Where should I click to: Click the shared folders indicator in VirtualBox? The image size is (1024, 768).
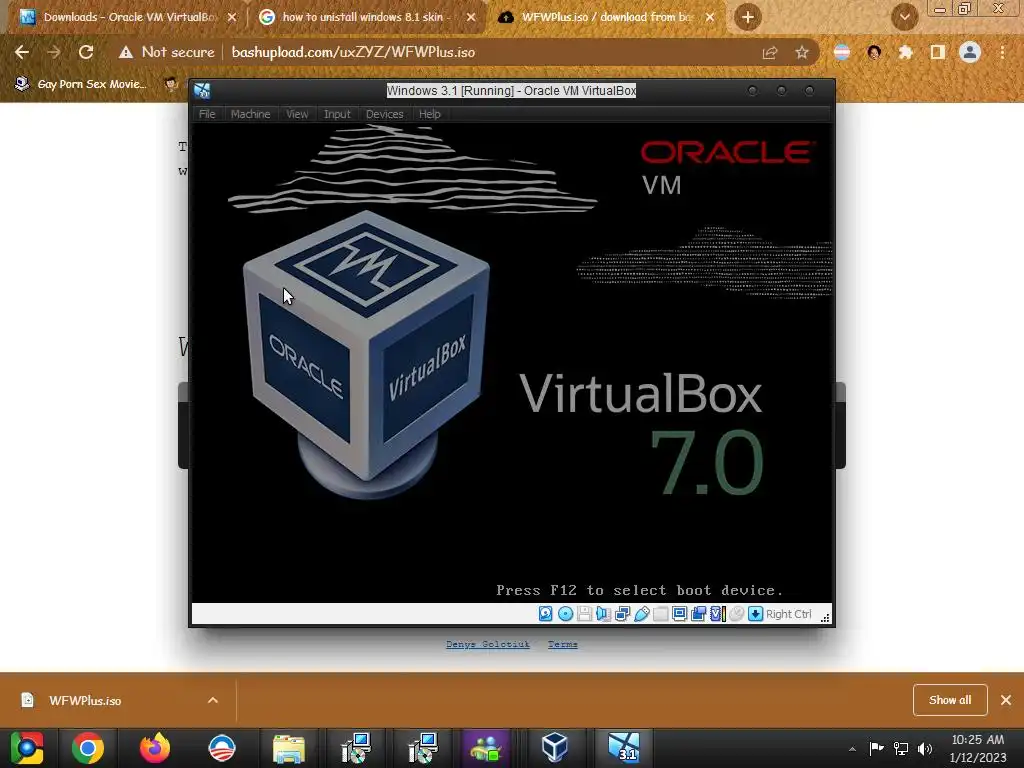[x=660, y=614]
